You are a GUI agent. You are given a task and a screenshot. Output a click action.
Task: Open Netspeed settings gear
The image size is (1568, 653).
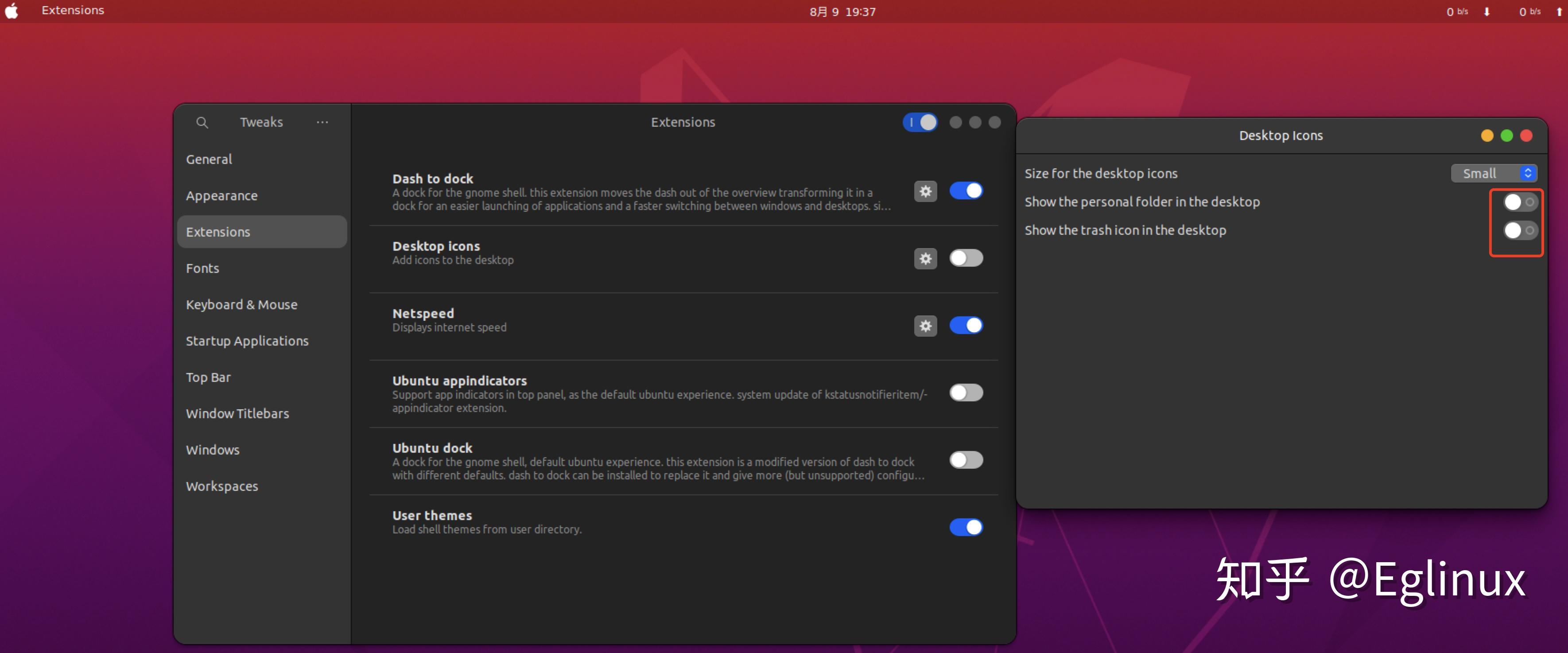(x=925, y=326)
